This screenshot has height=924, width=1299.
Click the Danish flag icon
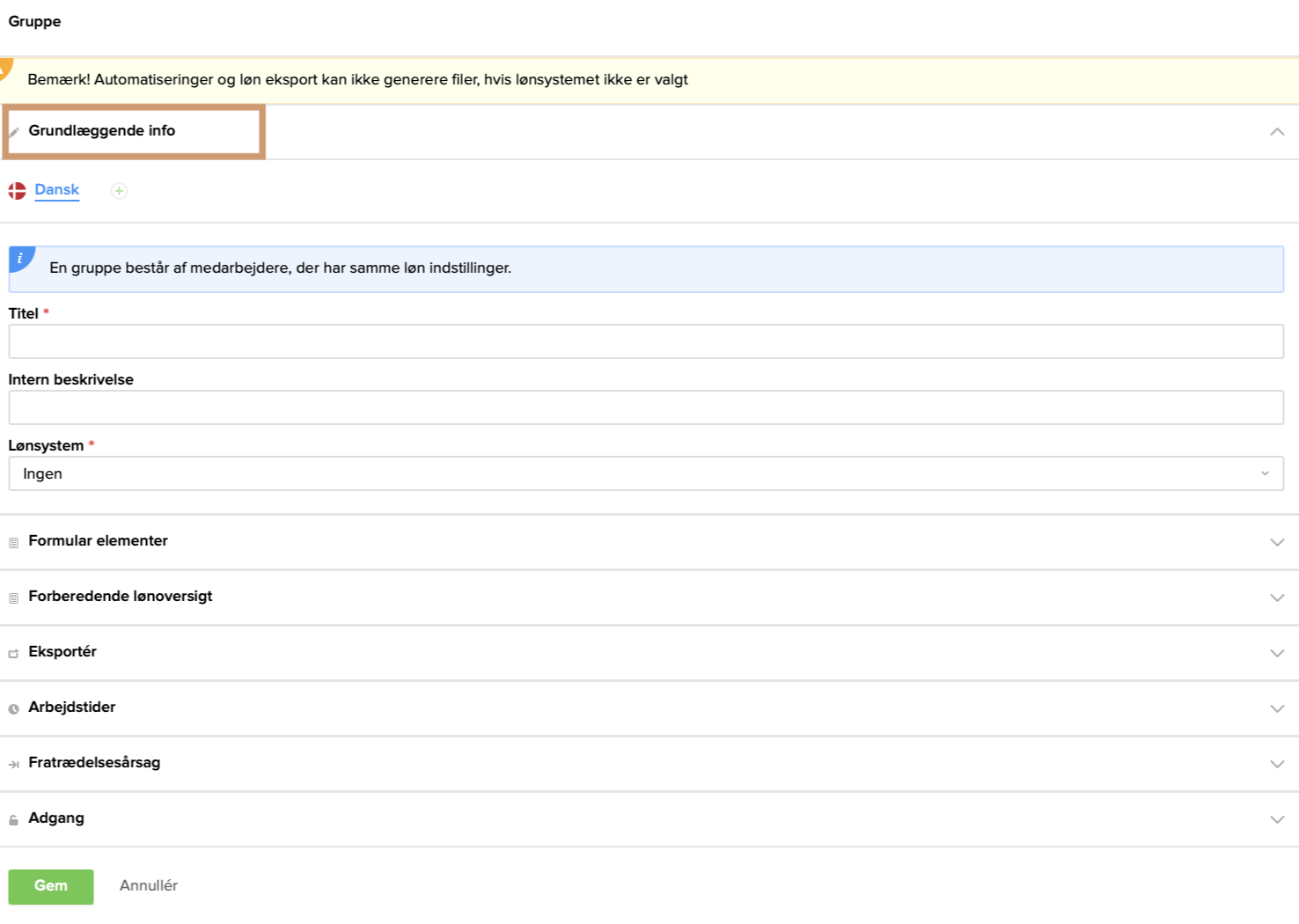click(17, 191)
